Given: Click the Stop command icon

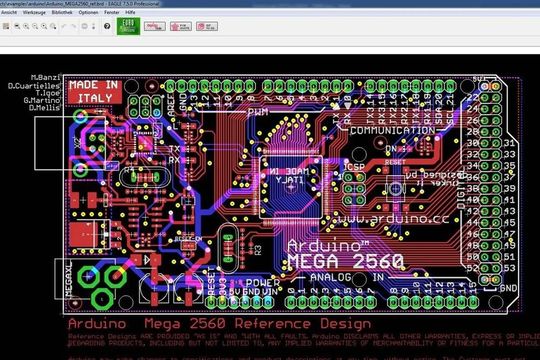Looking at the screenshot, I should [x=84, y=26].
